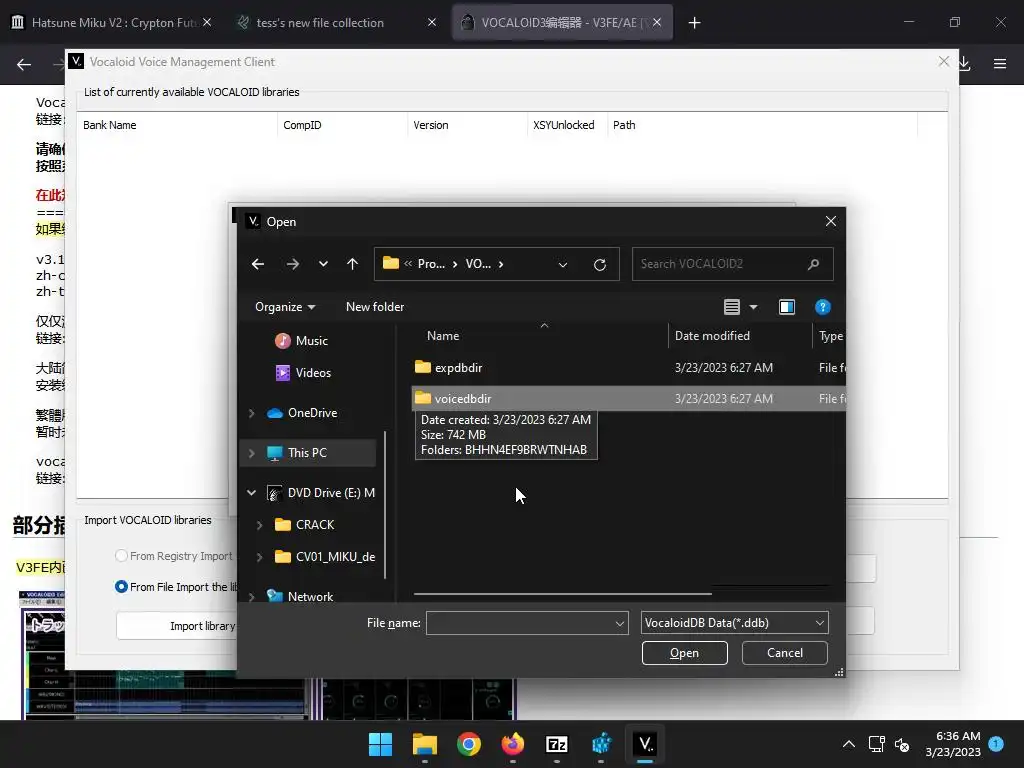Expand the OneDrive node
The image size is (1024, 768).
(x=252, y=413)
